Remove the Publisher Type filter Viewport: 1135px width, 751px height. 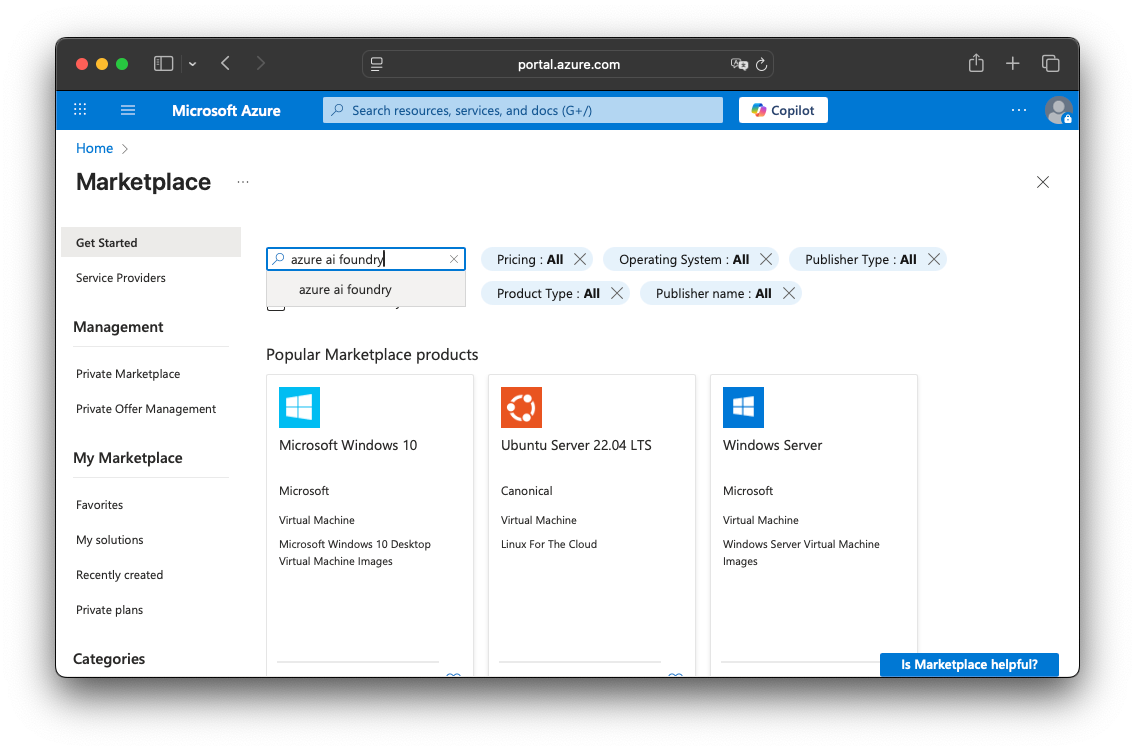point(934,259)
